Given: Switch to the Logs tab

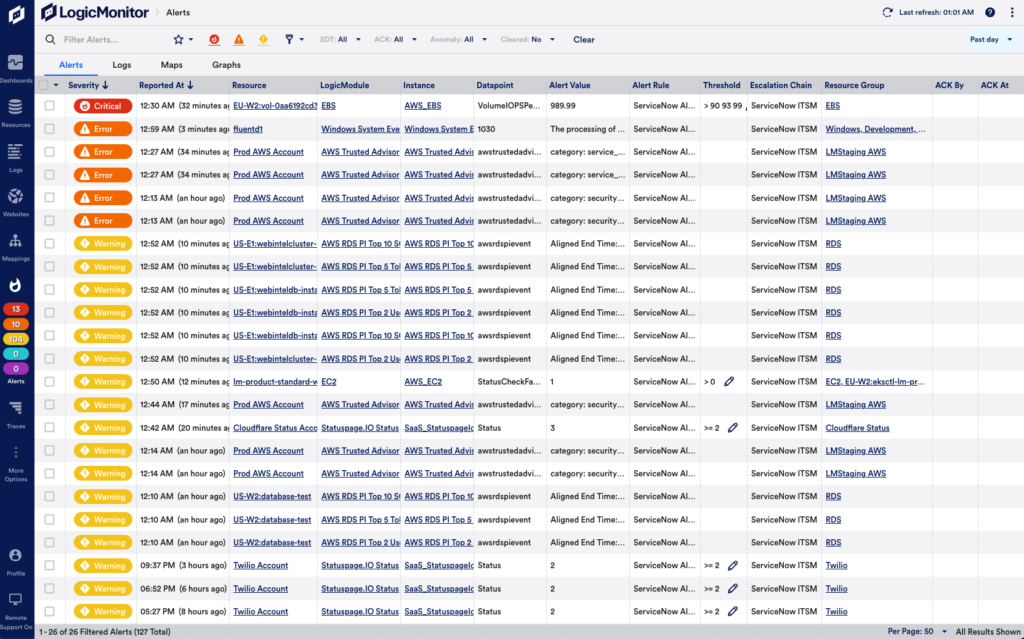Looking at the screenshot, I should [x=122, y=65].
